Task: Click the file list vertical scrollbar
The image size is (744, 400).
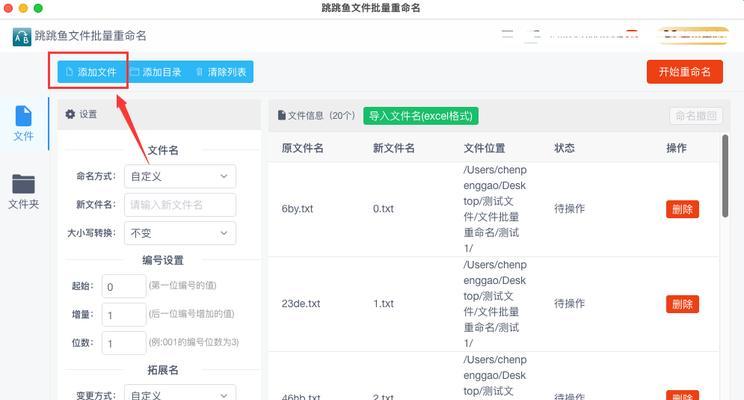Action: click(x=725, y=176)
